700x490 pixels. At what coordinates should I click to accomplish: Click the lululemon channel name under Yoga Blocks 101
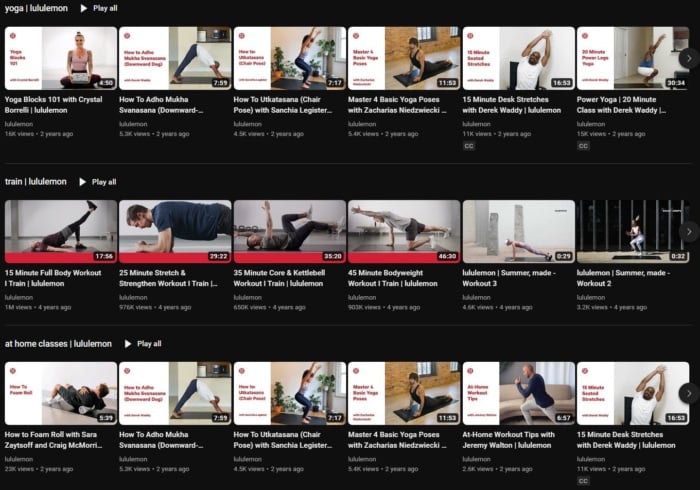point(19,124)
